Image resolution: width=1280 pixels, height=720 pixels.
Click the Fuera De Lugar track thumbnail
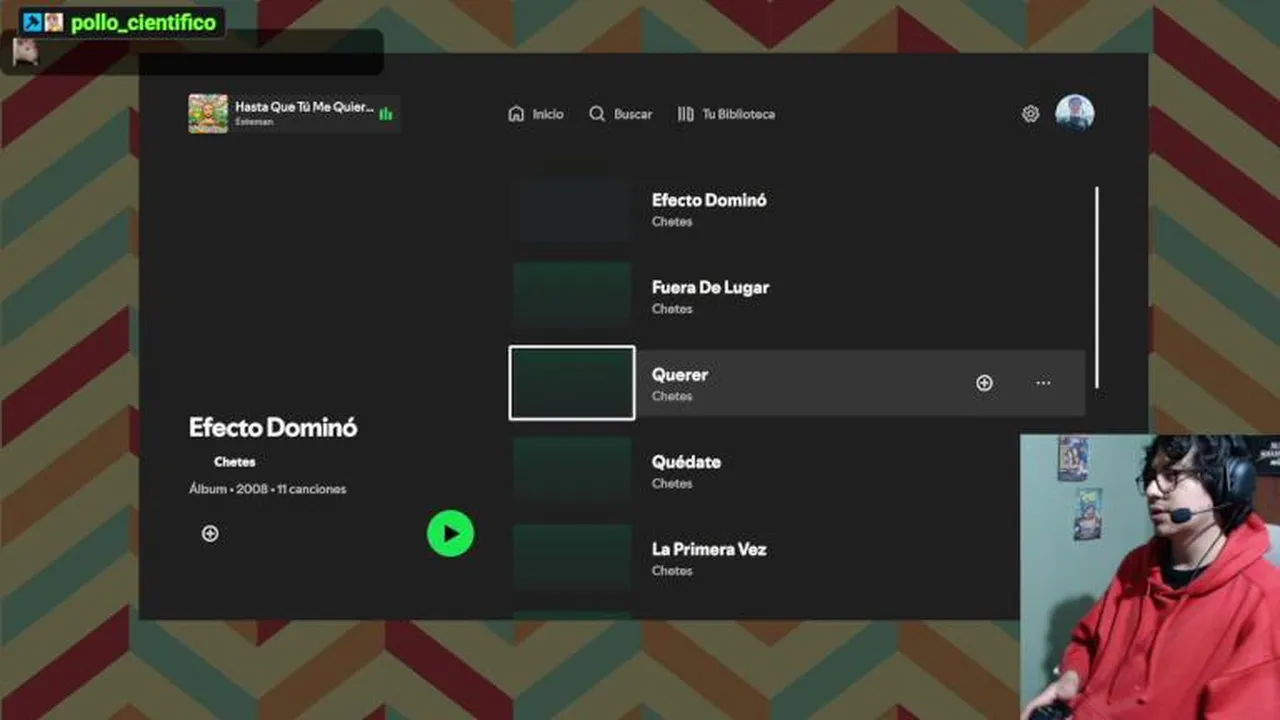[572, 296]
